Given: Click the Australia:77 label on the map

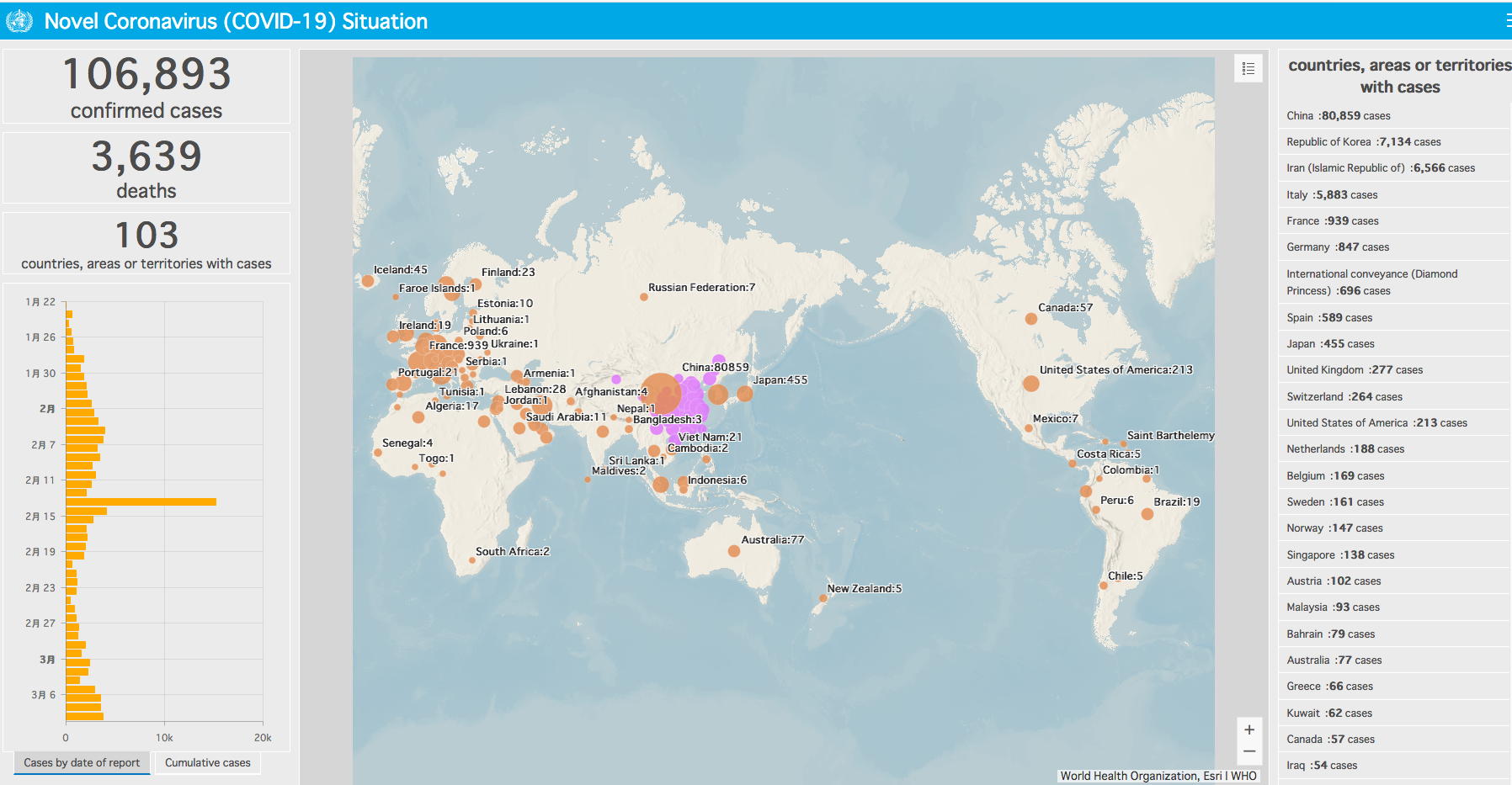Looking at the screenshot, I should click(772, 540).
